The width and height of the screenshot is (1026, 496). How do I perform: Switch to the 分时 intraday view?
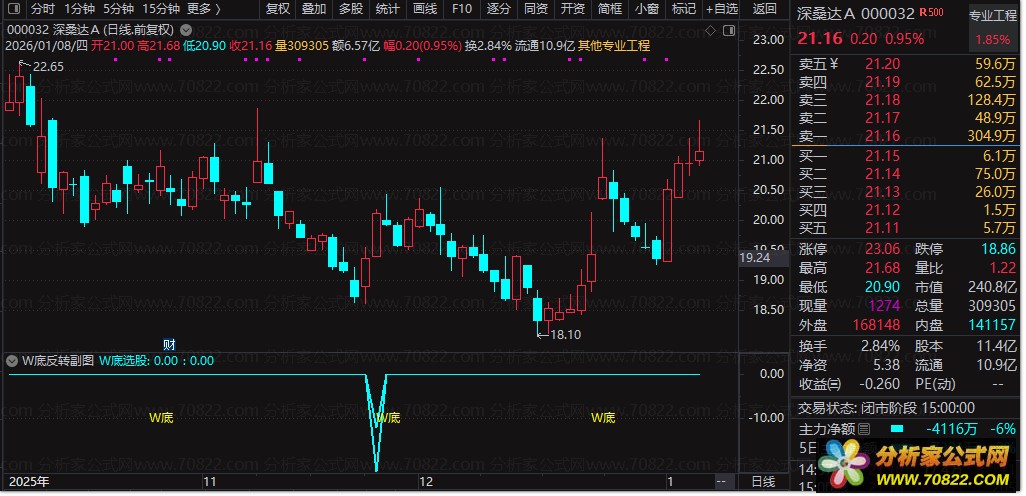43,9
